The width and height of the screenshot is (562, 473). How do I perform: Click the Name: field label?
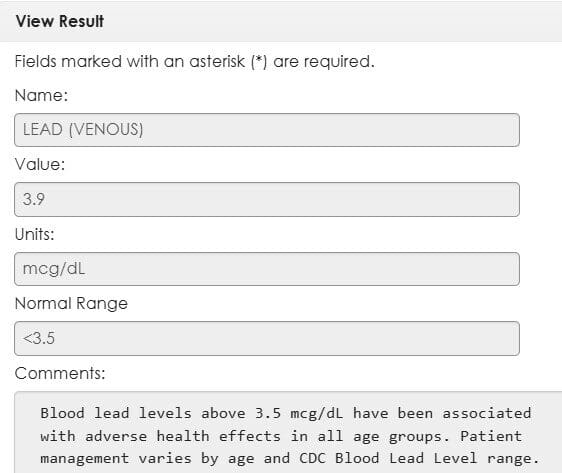(x=41, y=95)
